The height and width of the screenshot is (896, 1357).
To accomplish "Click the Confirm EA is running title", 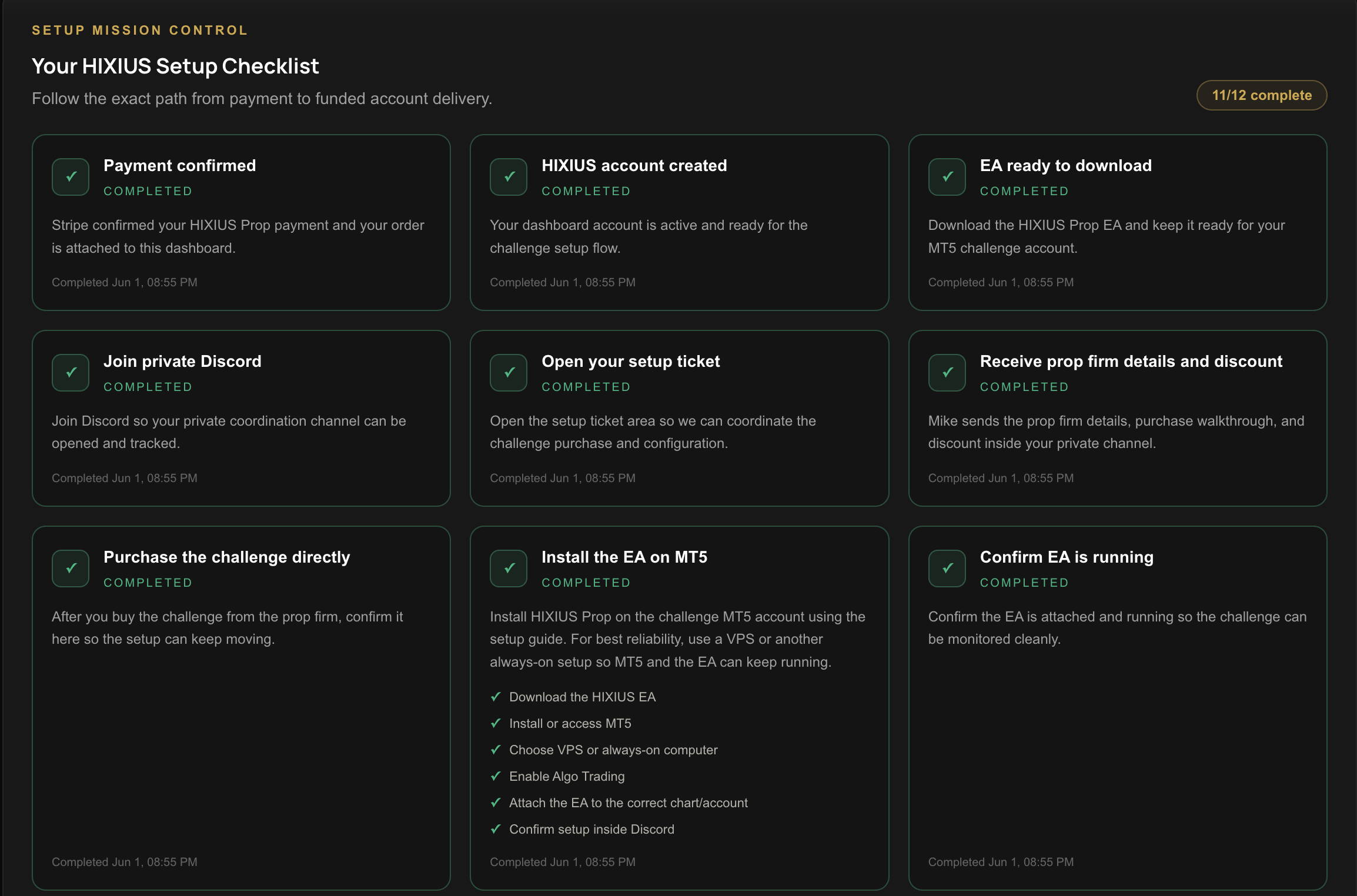I will tap(1067, 557).
